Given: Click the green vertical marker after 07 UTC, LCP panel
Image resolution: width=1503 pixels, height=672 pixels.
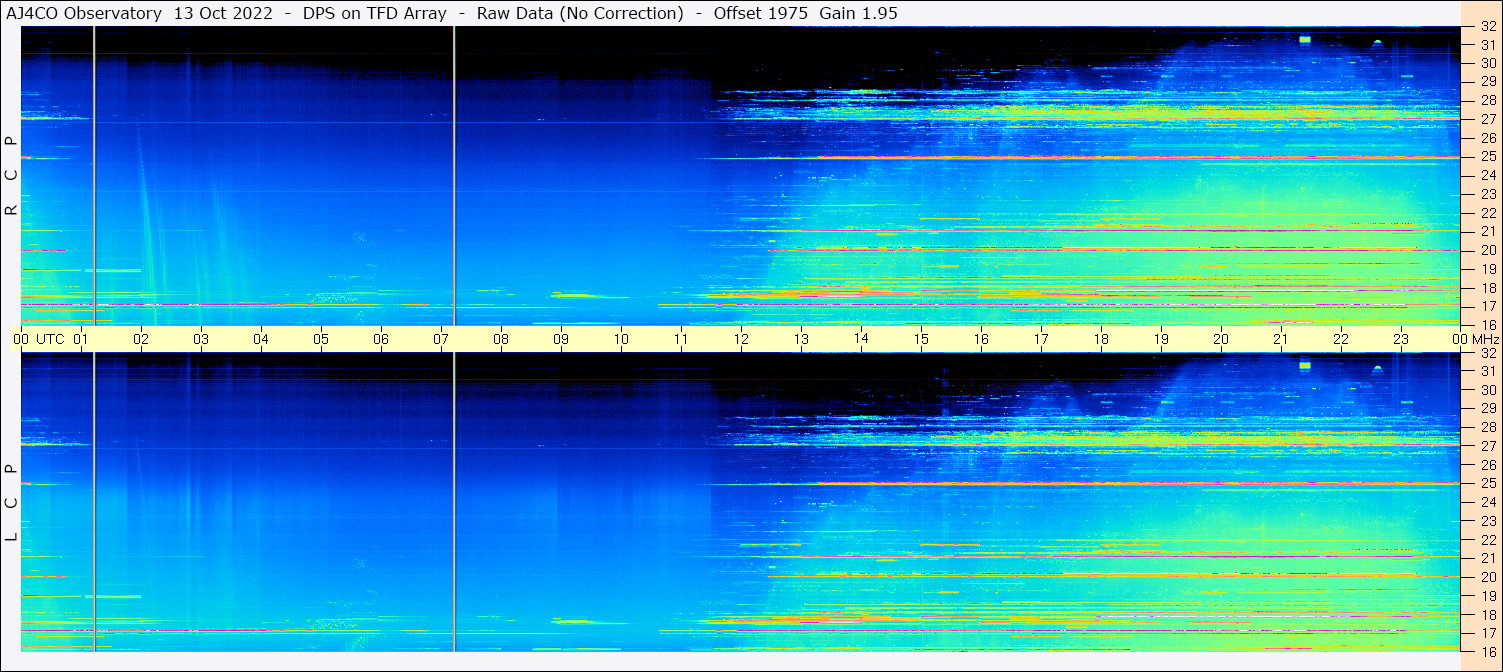Looking at the screenshot, I should [x=454, y=502].
